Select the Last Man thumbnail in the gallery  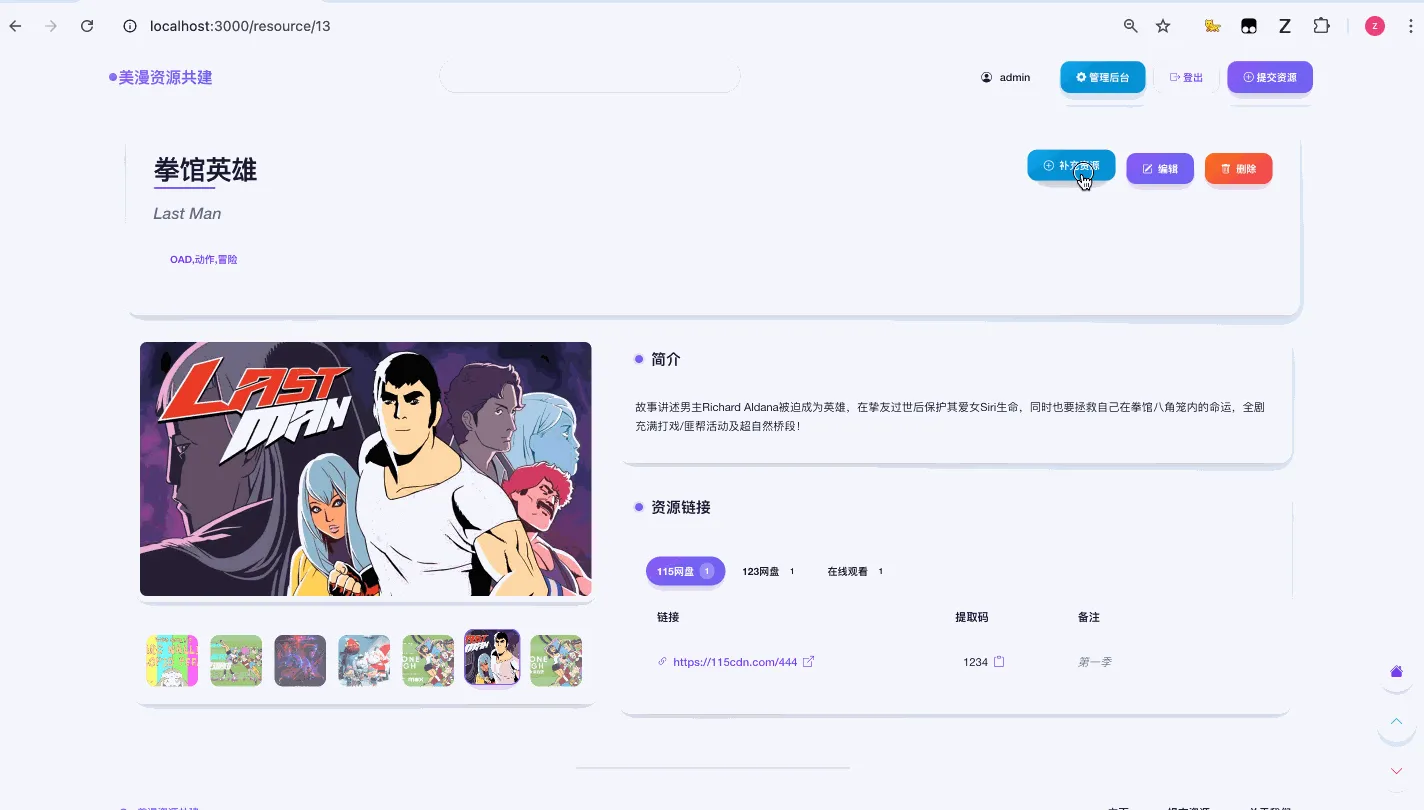pos(491,660)
